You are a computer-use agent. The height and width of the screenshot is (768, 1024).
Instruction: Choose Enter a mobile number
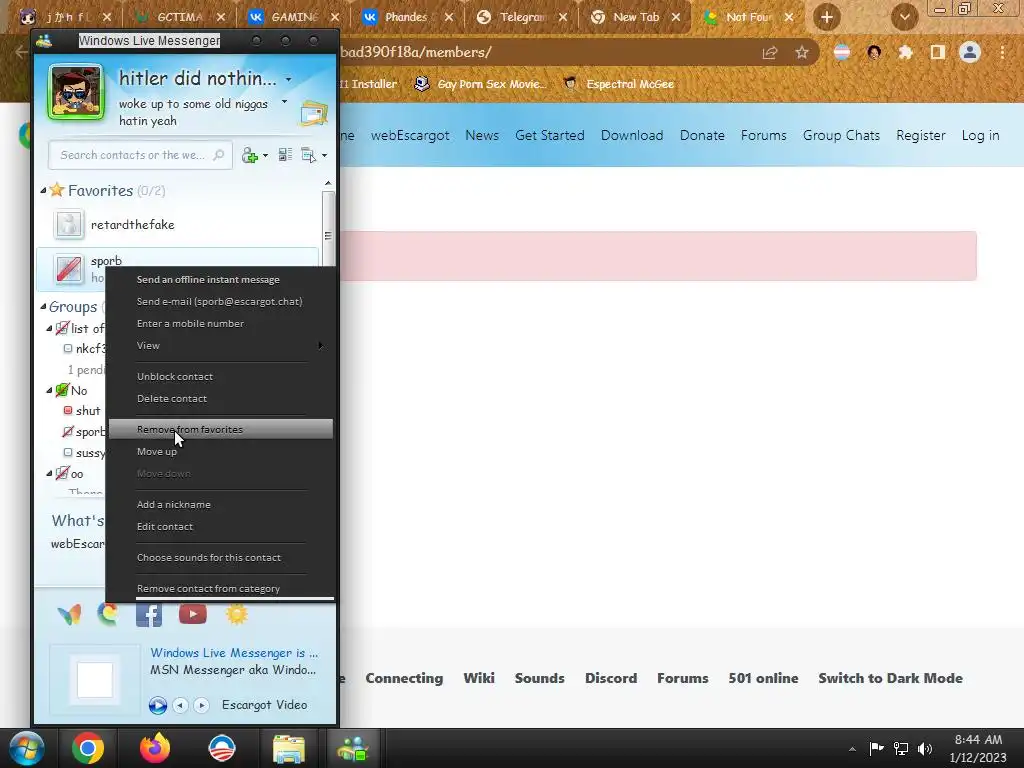[190, 323]
